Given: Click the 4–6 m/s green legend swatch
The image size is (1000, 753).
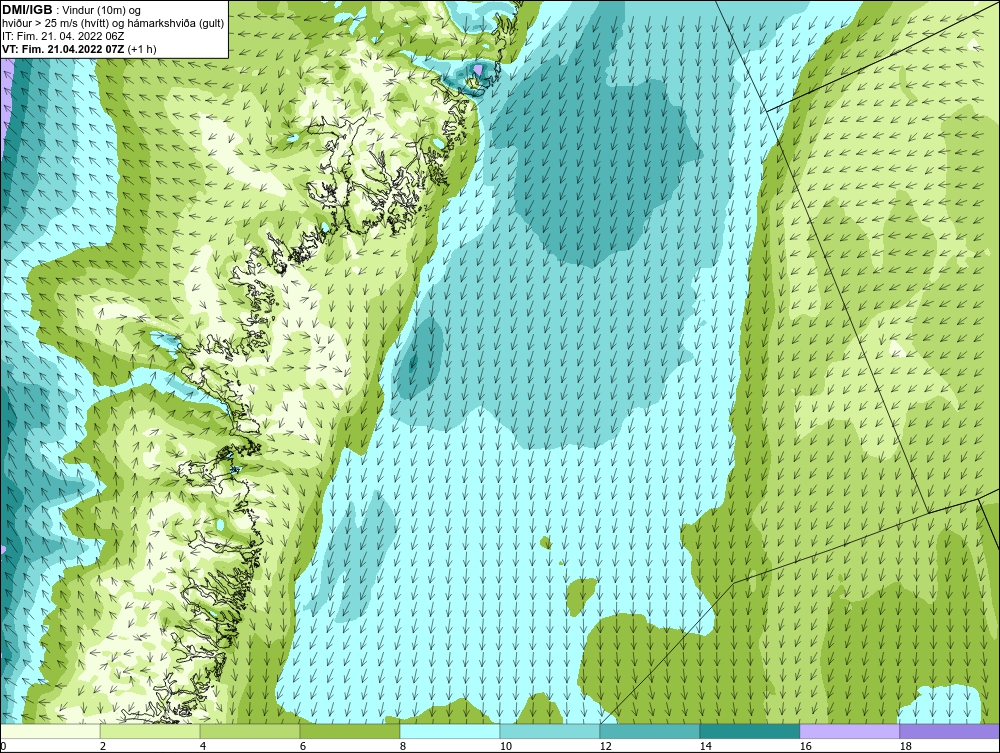Looking at the screenshot, I should click(250, 731).
